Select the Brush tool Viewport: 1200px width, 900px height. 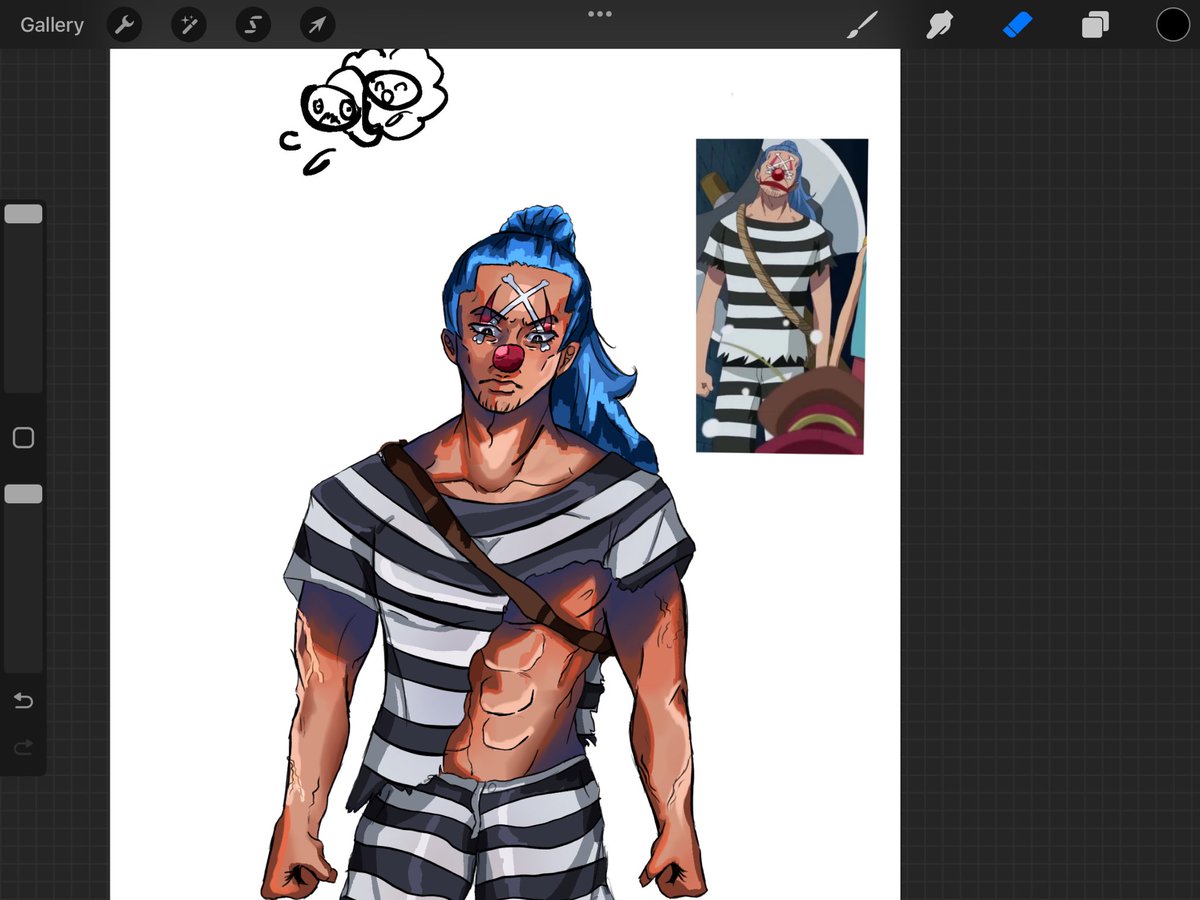tap(862, 25)
